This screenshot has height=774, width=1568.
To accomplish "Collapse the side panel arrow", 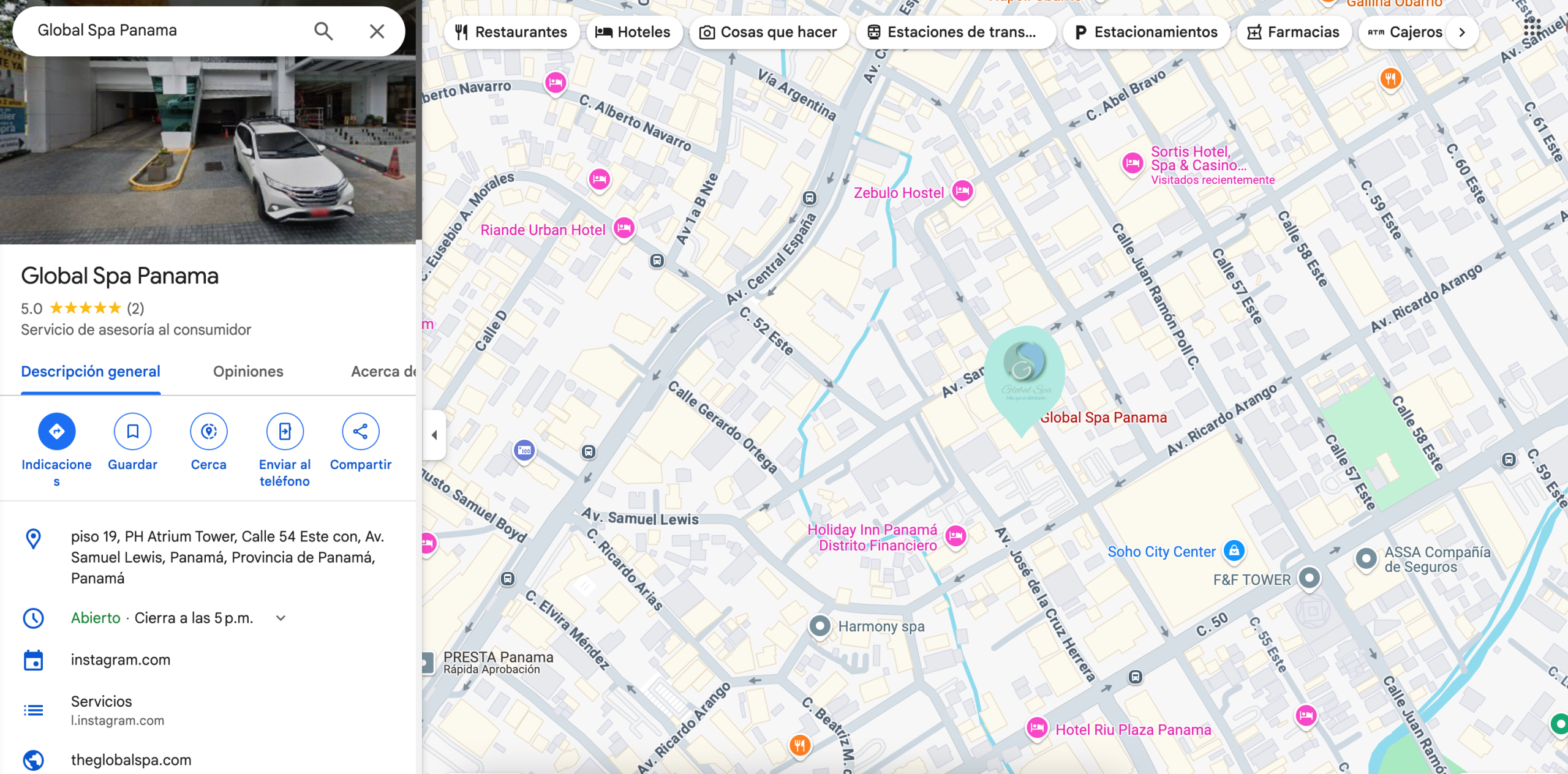I will [x=434, y=435].
